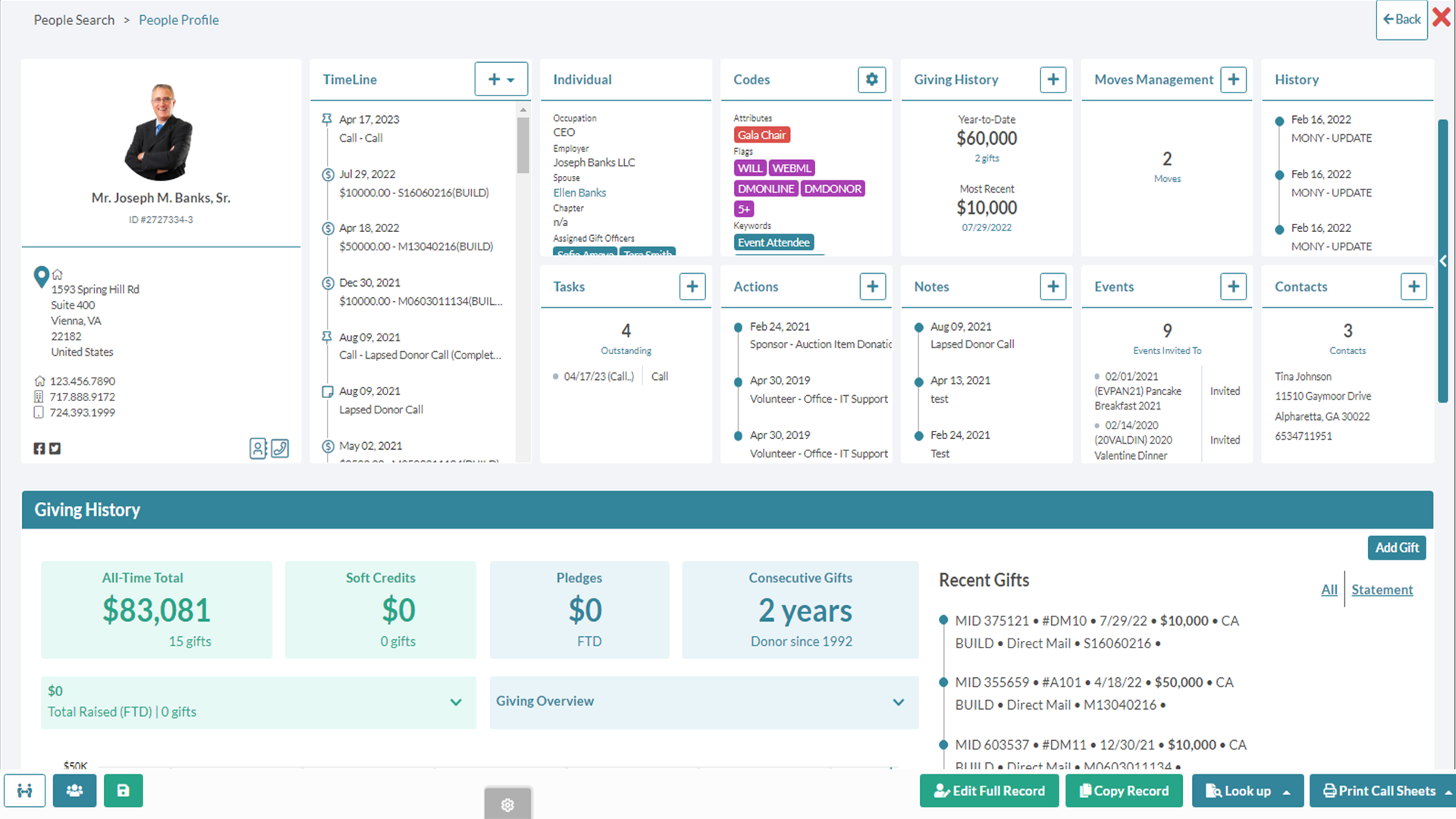
Task: Click the green save icon button
Action: (123, 791)
